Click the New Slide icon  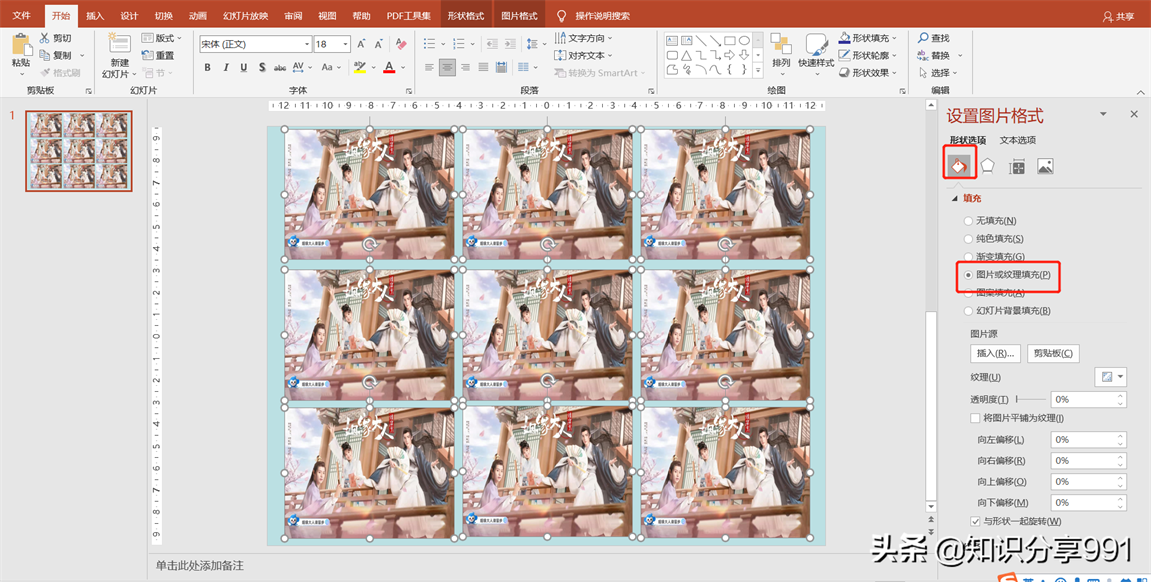click(x=119, y=44)
